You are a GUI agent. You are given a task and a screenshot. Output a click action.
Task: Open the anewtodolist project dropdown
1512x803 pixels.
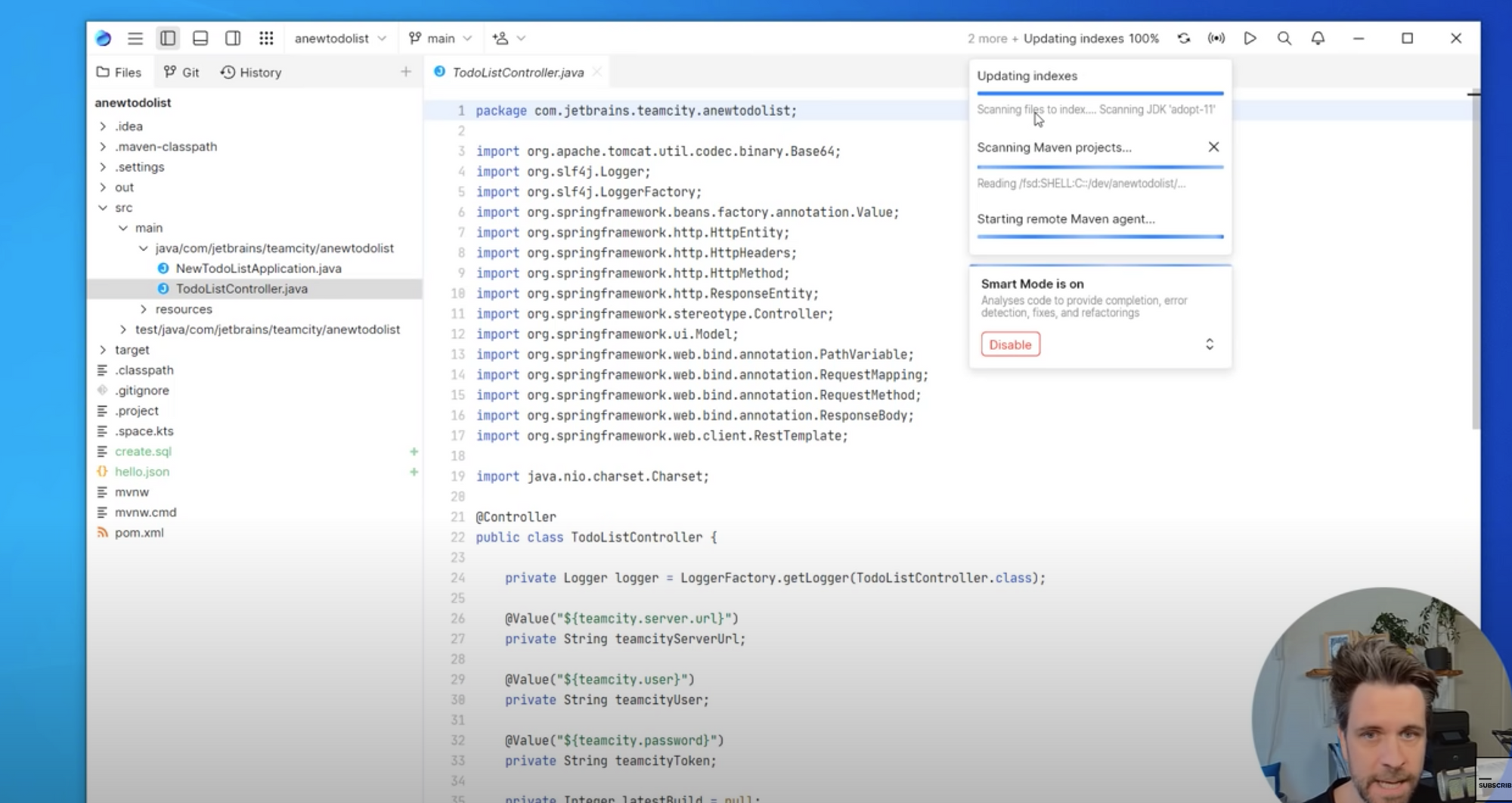340,38
